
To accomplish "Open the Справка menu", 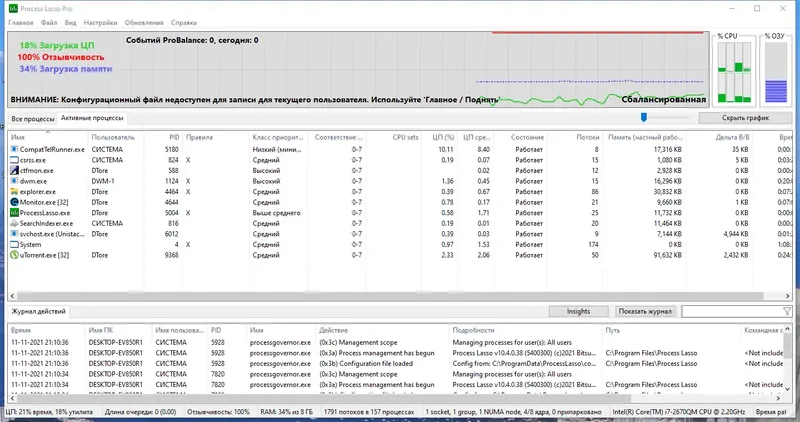I will [x=184, y=22].
